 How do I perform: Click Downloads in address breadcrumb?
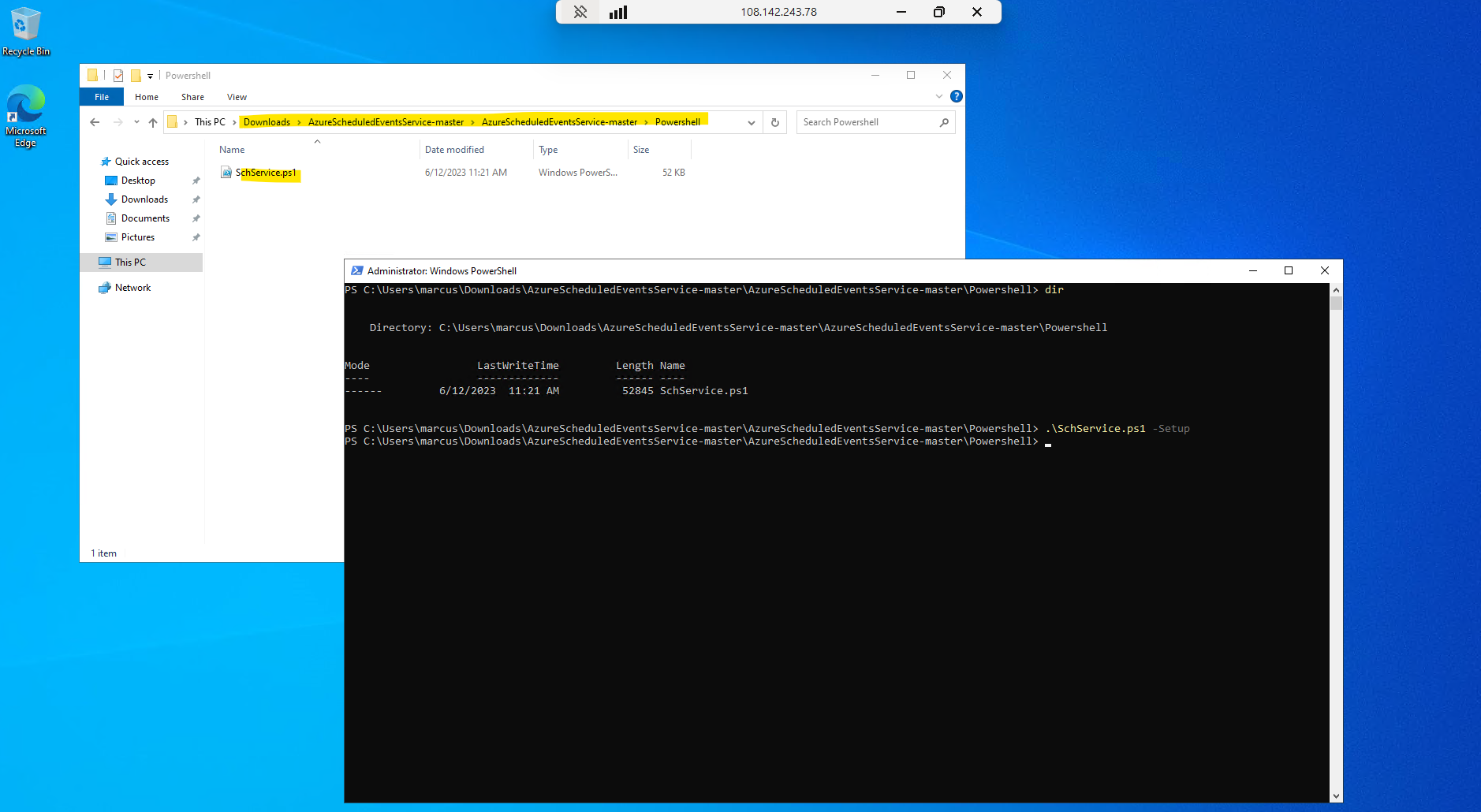[x=267, y=122]
